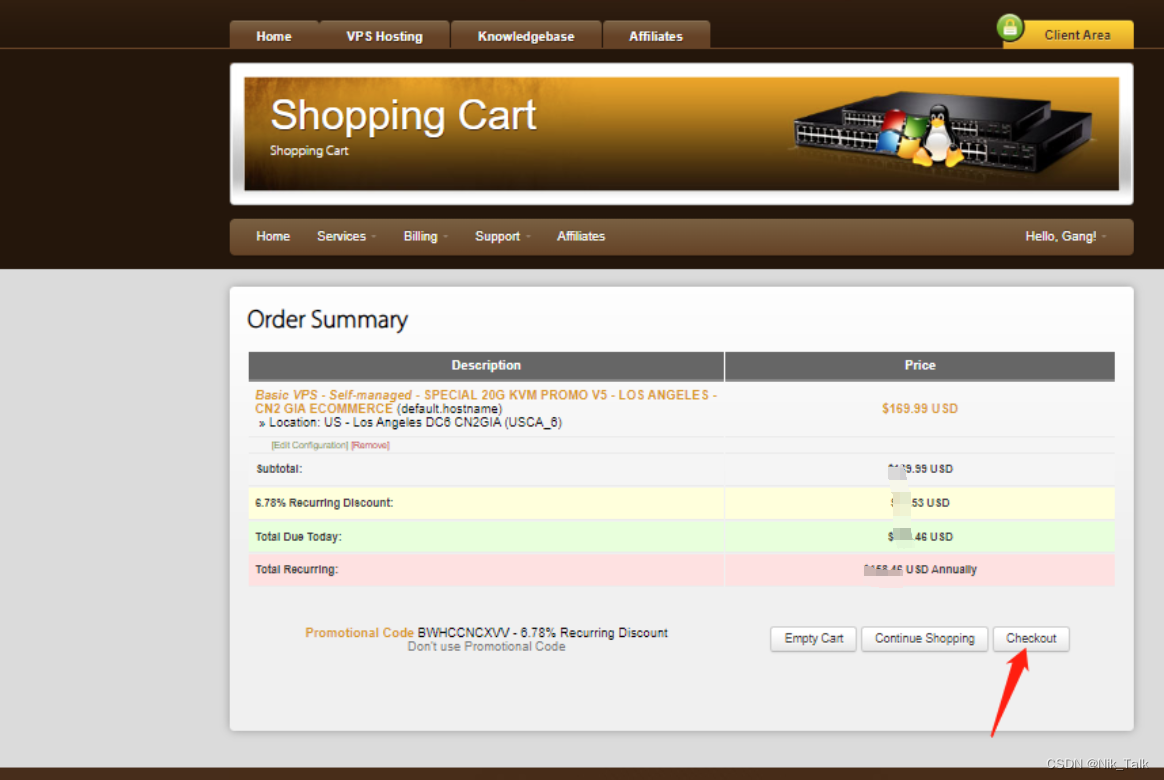1164x780 pixels.
Task: Expand the Support dropdown menu
Action: click(503, 236)
